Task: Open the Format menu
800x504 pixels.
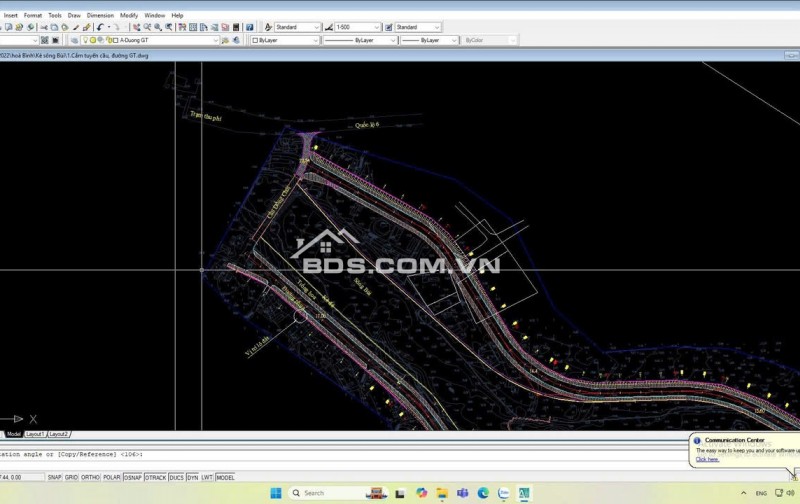Action: tap(33, 15)
